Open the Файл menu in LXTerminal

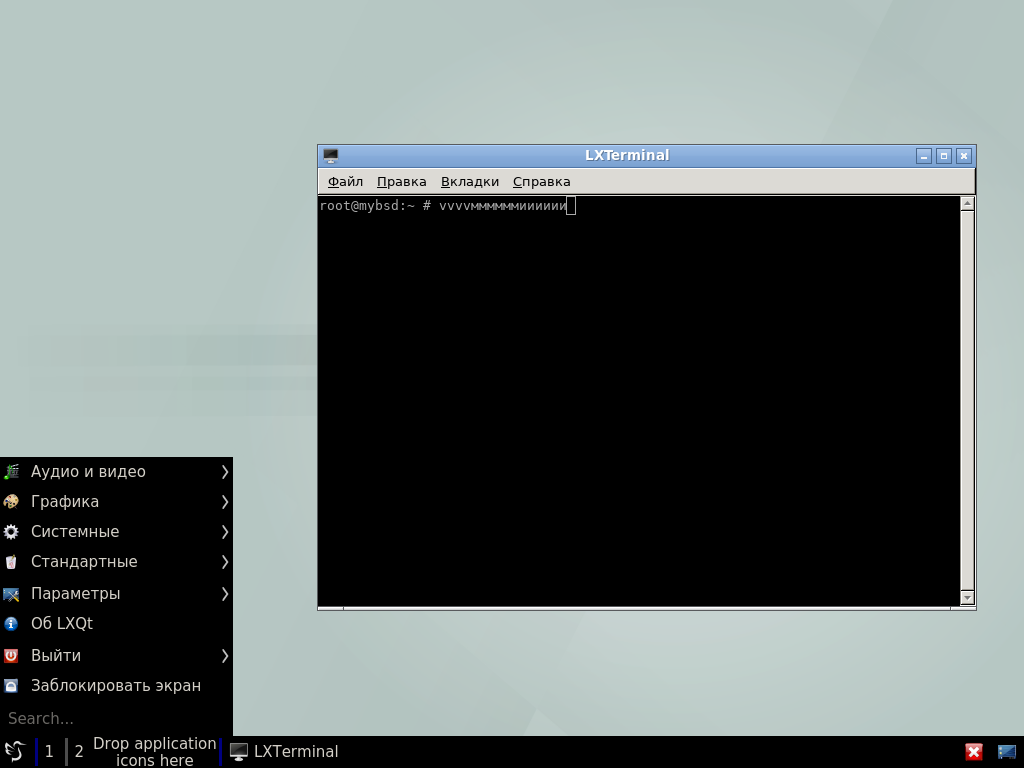(345, 182)
